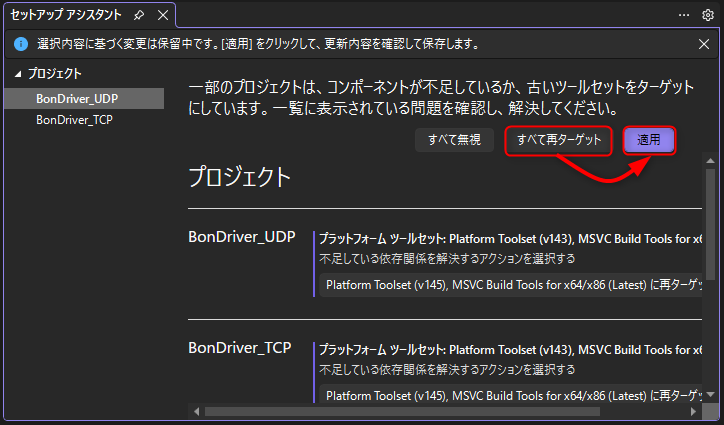Pin the セットアップ アシスタント tab
This screenshot has height=425, width=724.
coord(139,16)
